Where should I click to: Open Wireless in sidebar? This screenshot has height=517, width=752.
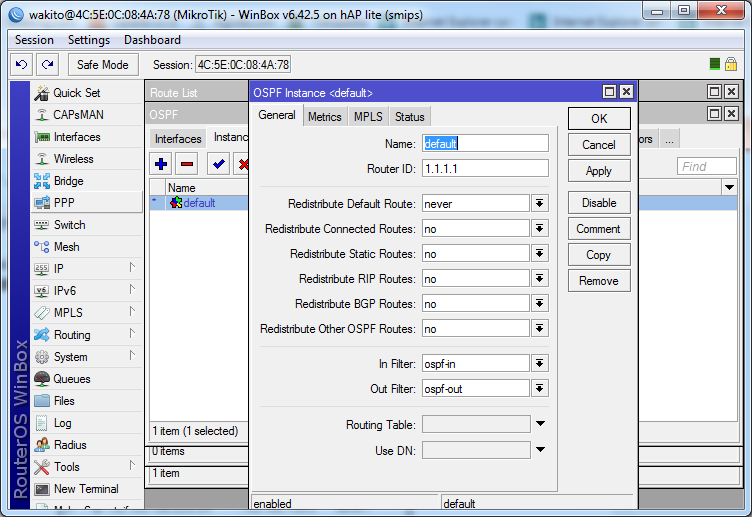click(87, 159)
